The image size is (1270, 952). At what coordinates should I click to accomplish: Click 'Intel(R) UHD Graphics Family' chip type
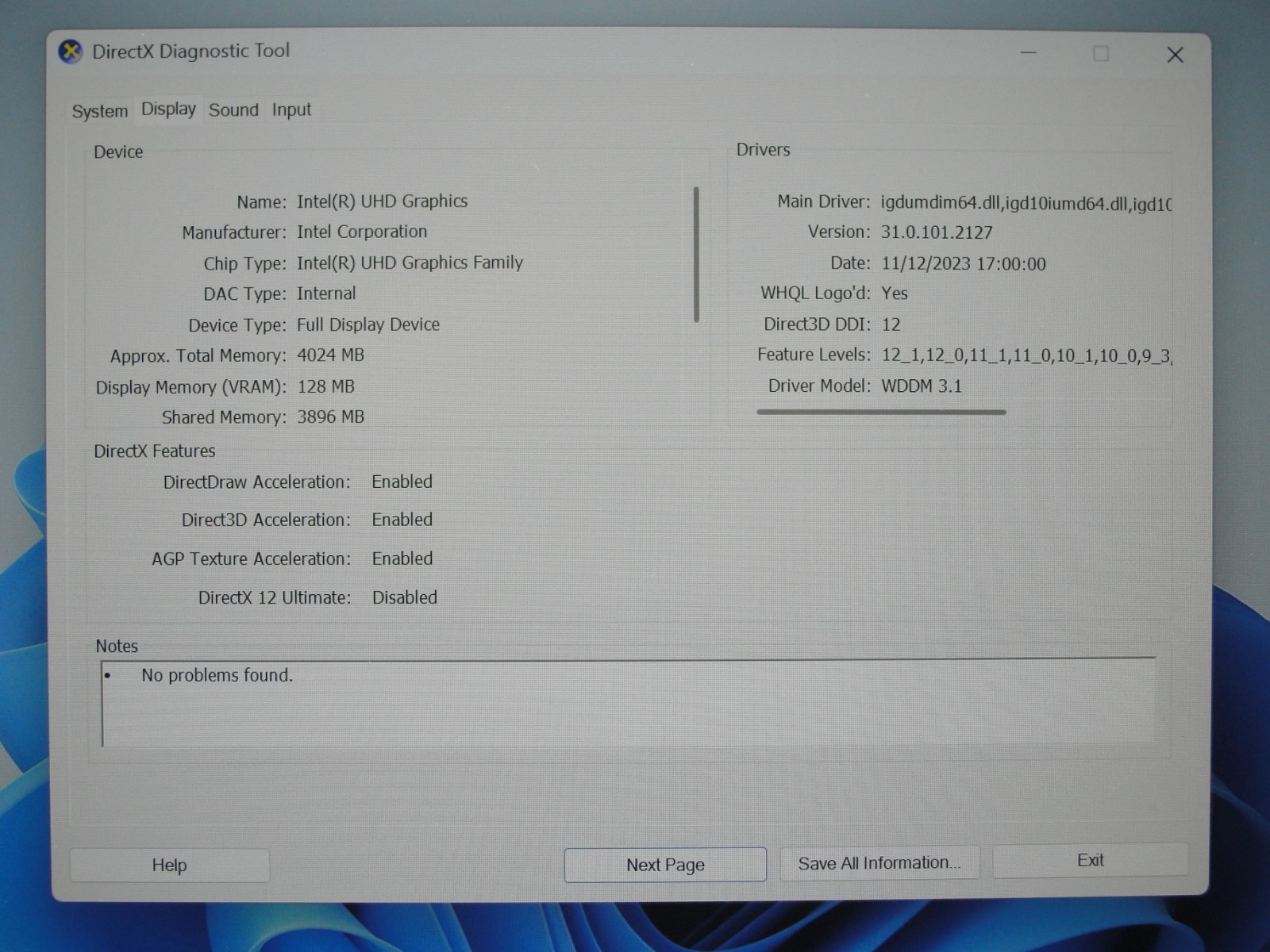pos(410,263)
